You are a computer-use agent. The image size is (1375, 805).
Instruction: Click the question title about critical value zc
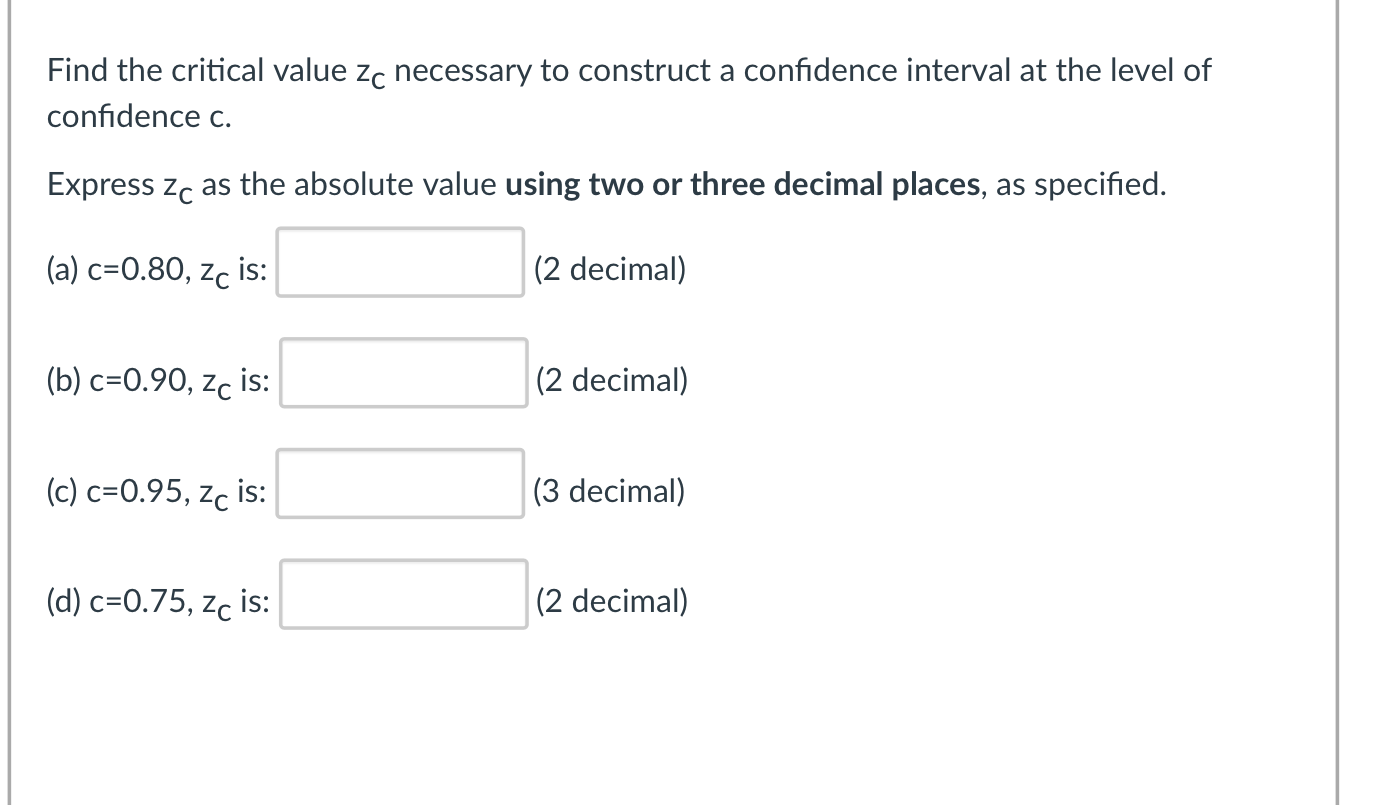click(628, 69)
